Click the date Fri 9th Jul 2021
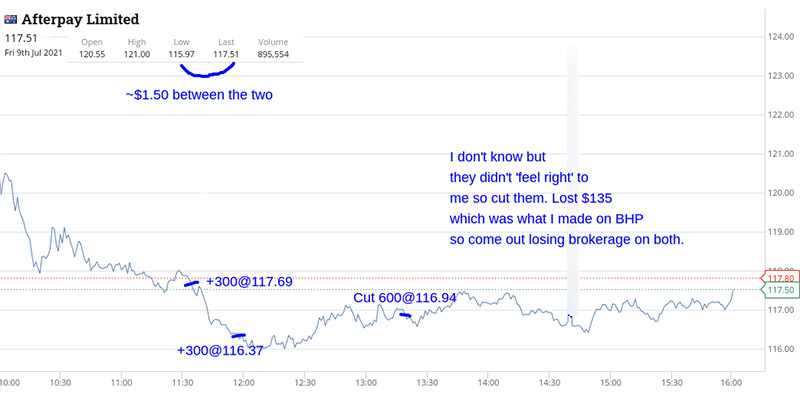Screen dimensions: 800x400 tap(34, 53)
